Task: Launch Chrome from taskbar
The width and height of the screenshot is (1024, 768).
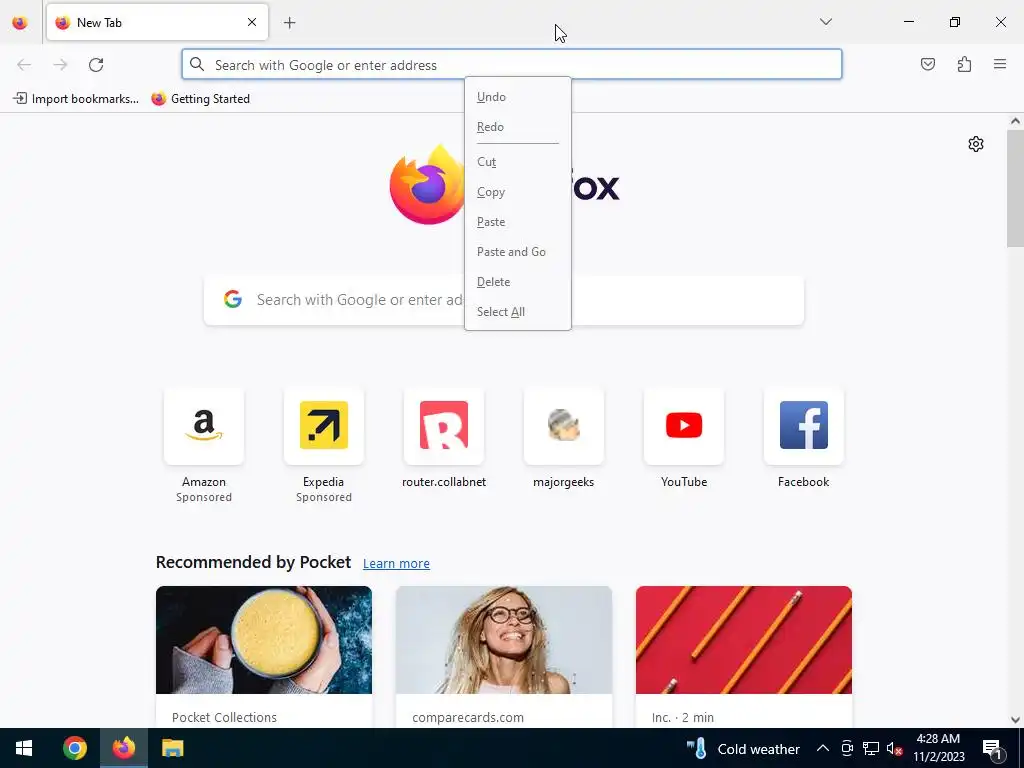Action: click(74, 748)
